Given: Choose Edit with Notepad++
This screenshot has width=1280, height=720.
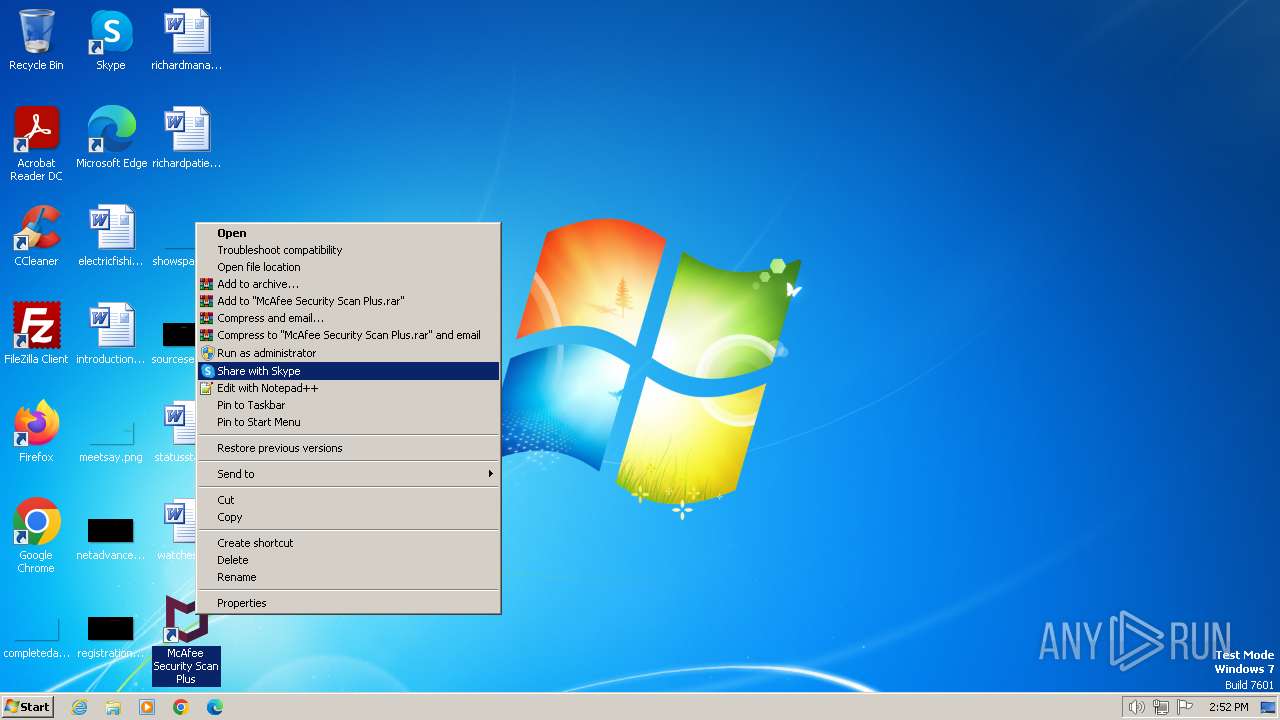Looking at the screenshot, I should [x=348, y=388].
